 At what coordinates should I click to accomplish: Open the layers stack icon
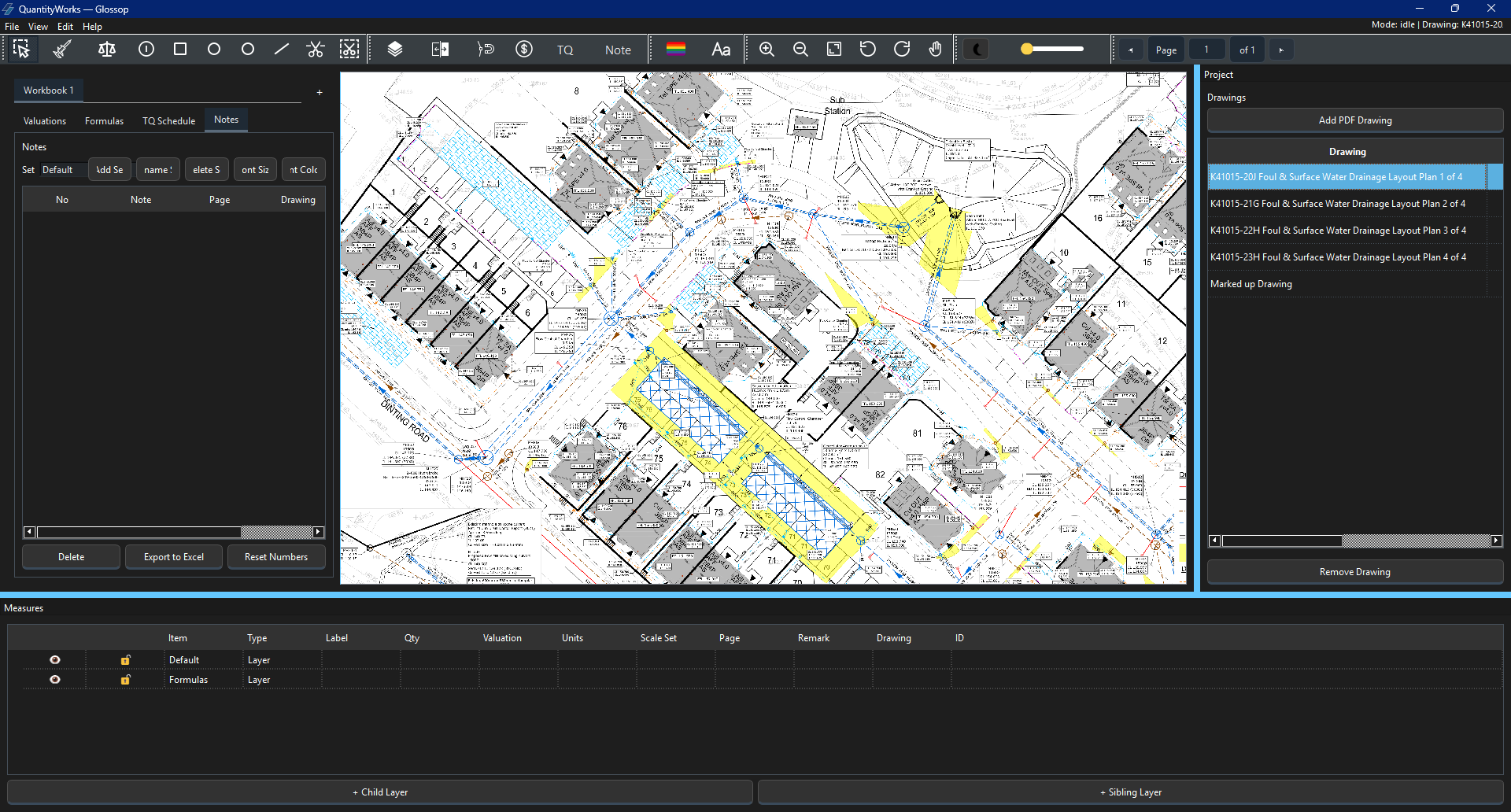coord(395,50)
